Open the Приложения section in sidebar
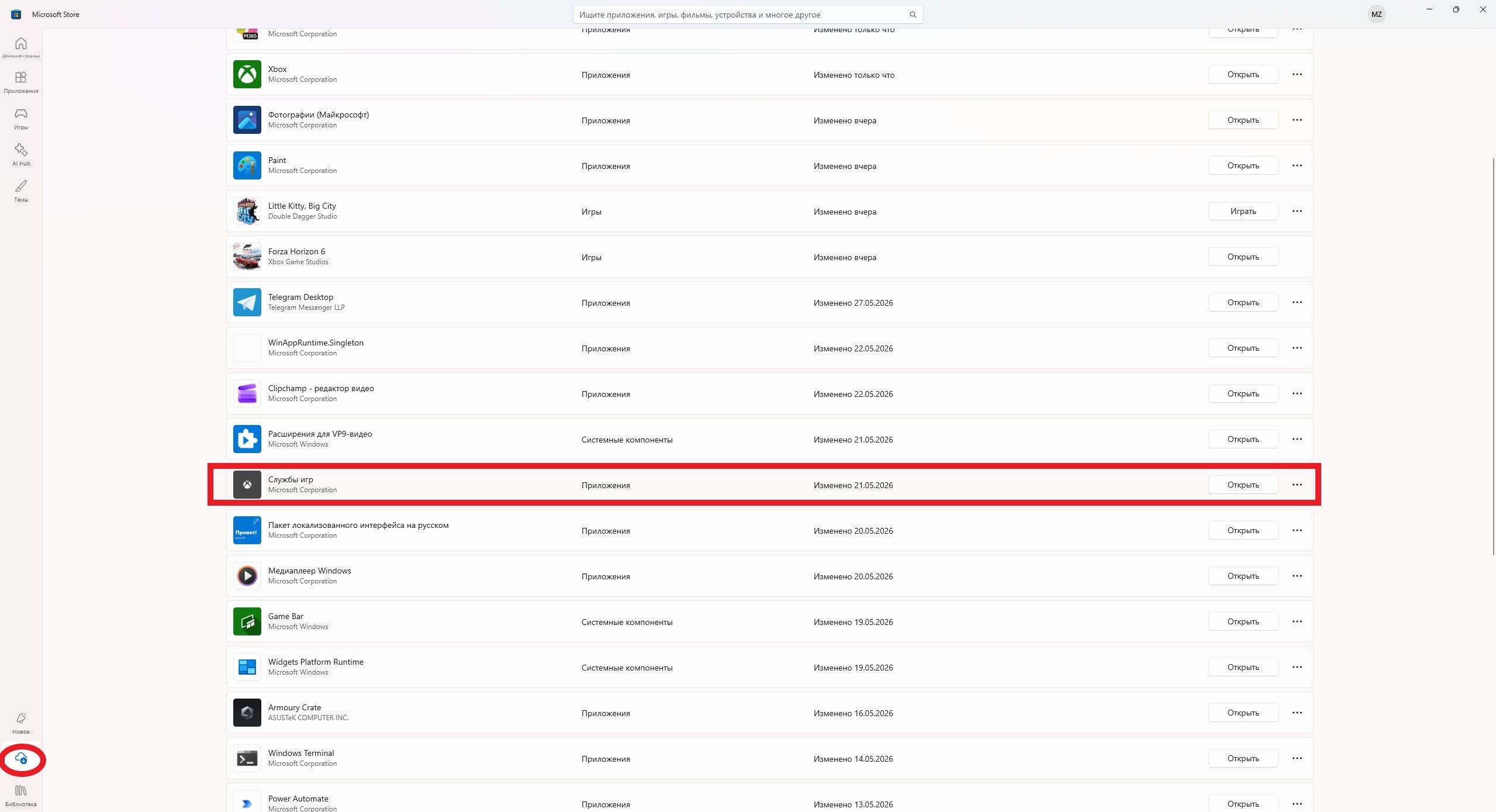Viewport: 1496px width, 812px height. (21, 82)
